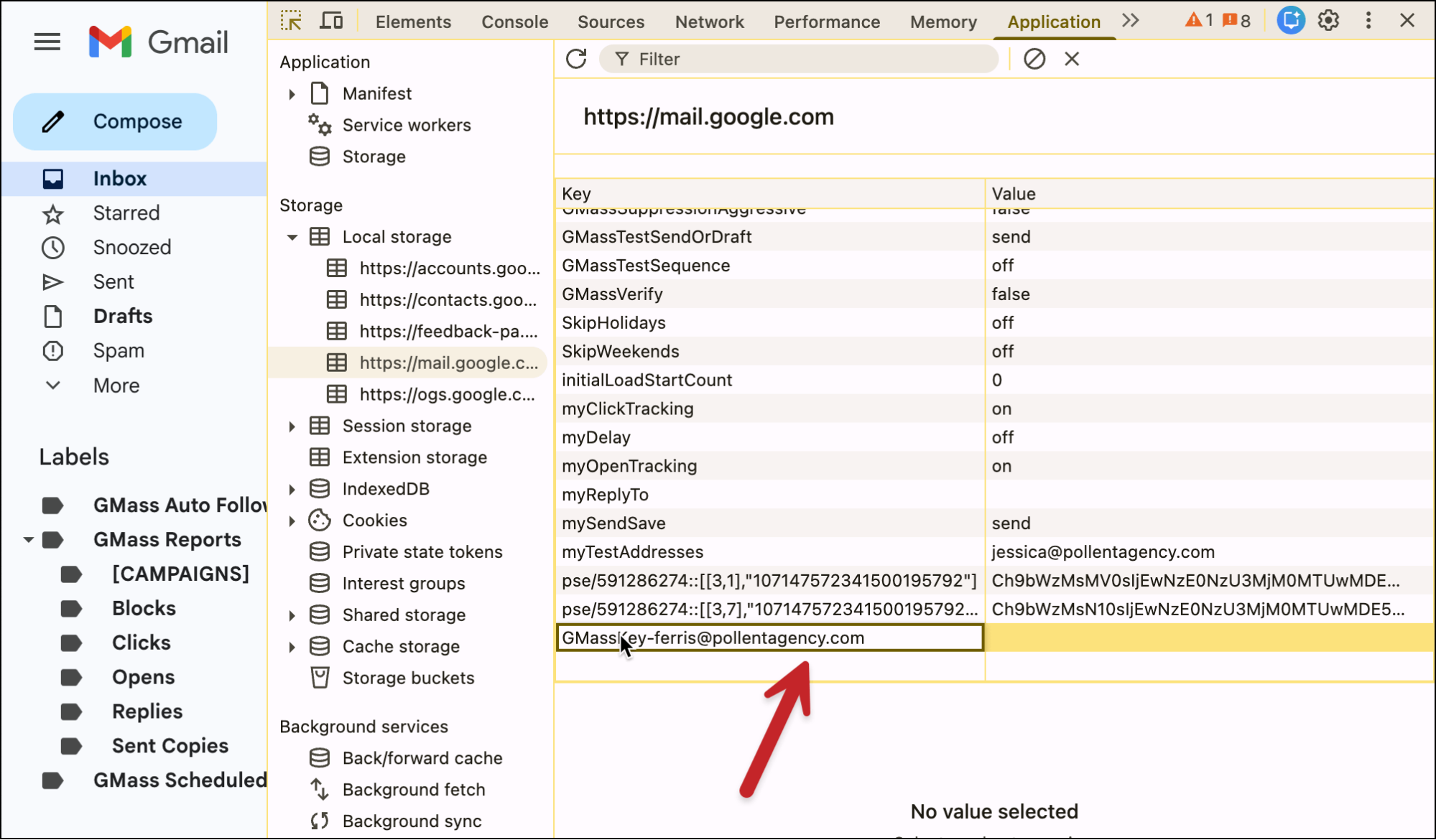Expand the Cookies tree item

(x=292, y=521)
